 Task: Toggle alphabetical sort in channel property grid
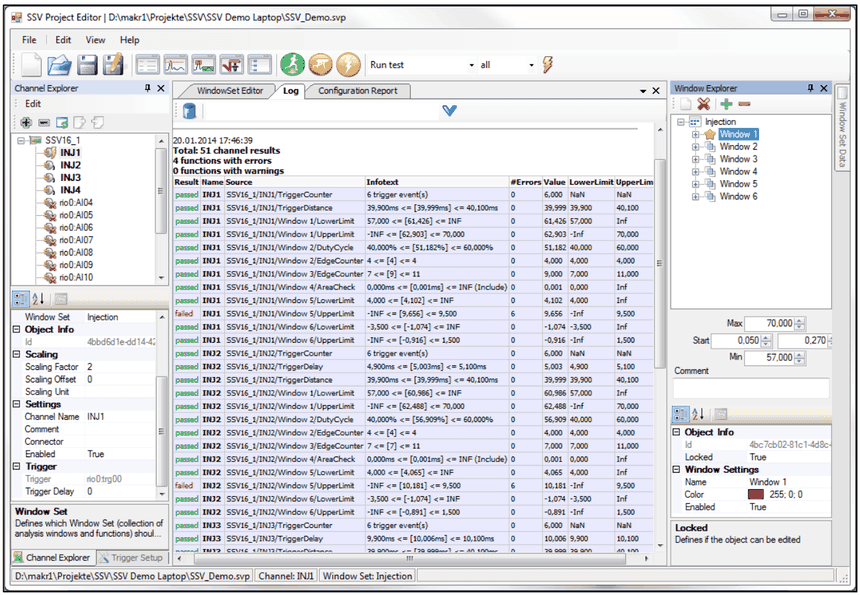click(38, 299)
